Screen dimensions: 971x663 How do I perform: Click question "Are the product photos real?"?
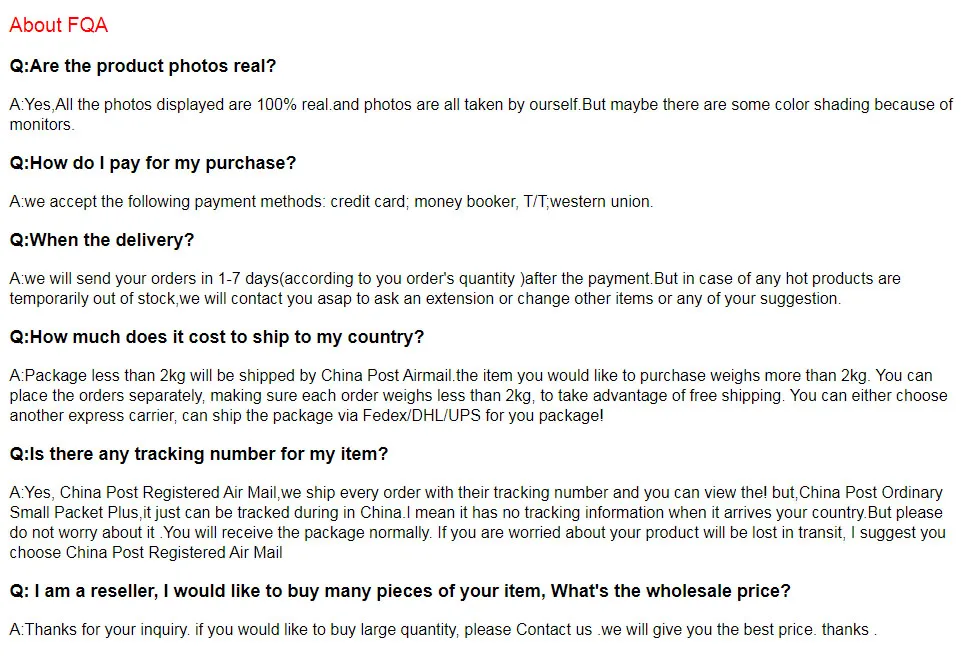pos(142,66)
